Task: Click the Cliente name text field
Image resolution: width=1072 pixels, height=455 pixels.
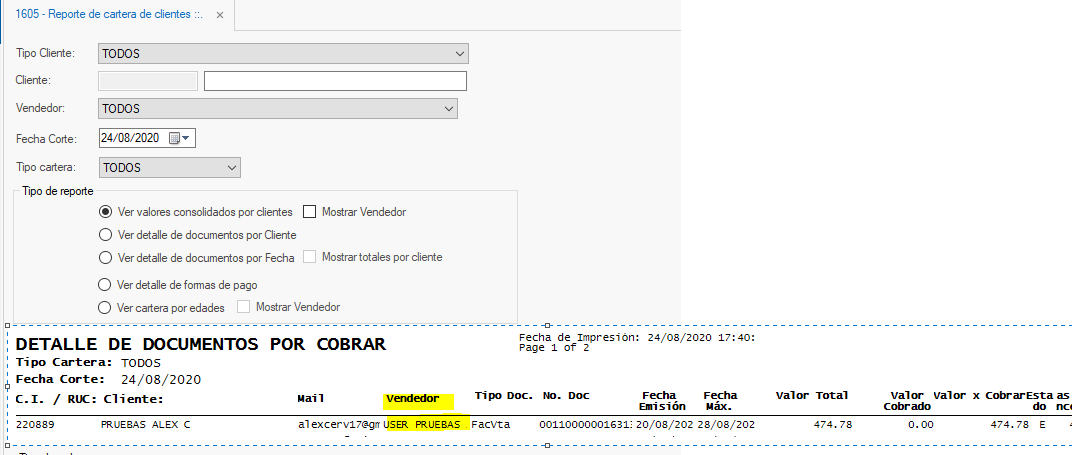Action: coord(335,81)
